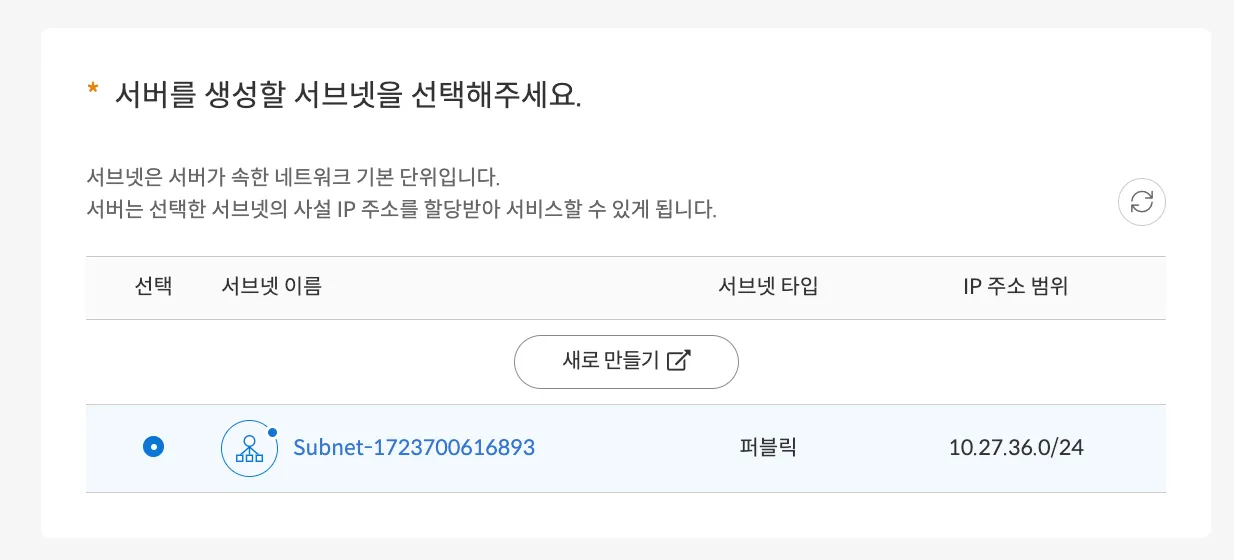This screenshot has width=1234, height=560.
Task: Click the description line about 사설 IP 주소
Action: (402, 211)
